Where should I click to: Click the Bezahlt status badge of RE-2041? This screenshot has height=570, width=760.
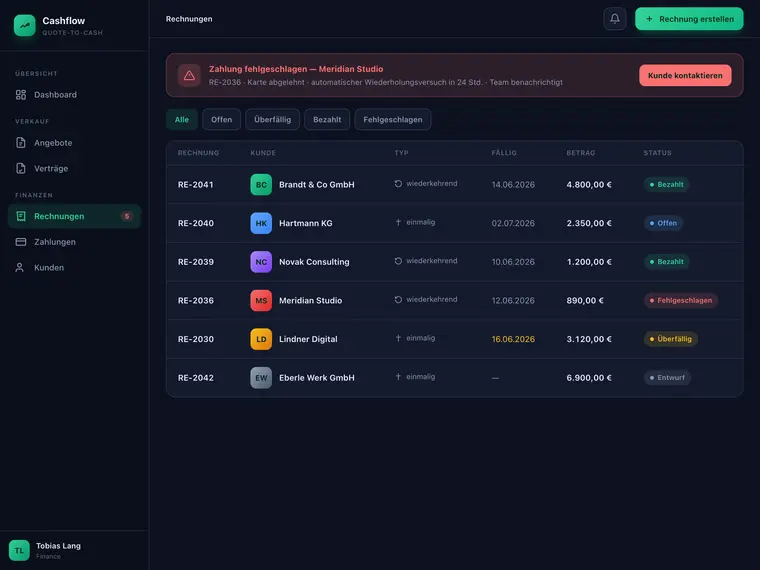click(666, 185)
